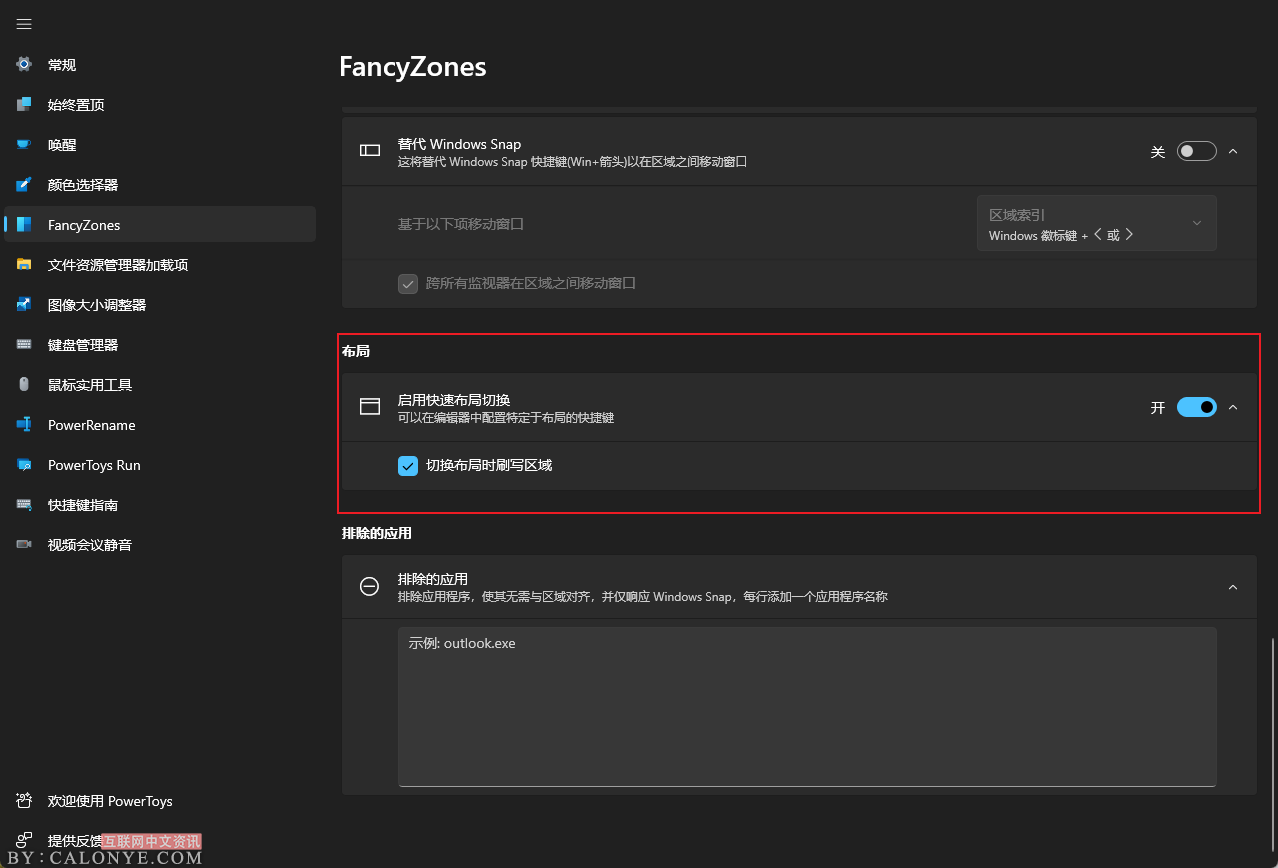Image resolution: width=1278 pixels, height=868 pixels.
Task: Click the PowerToys Run icon
Action: [x=24, y=464]
